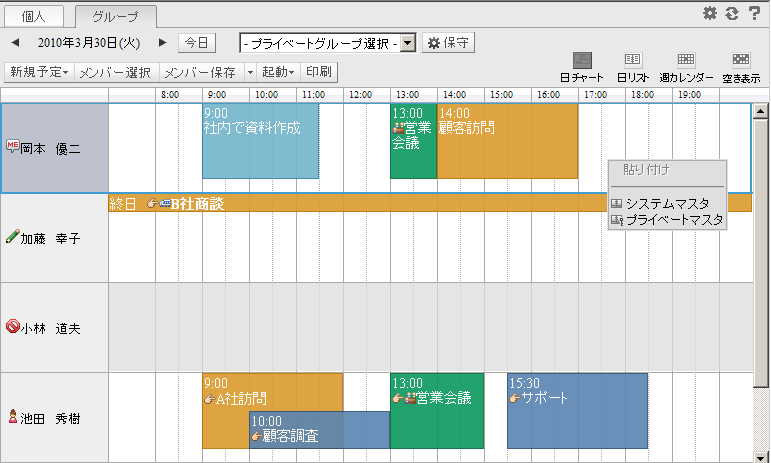Switch to the 個人 tab
This screenshot has height=463, width=771.
tap(34, 16)
